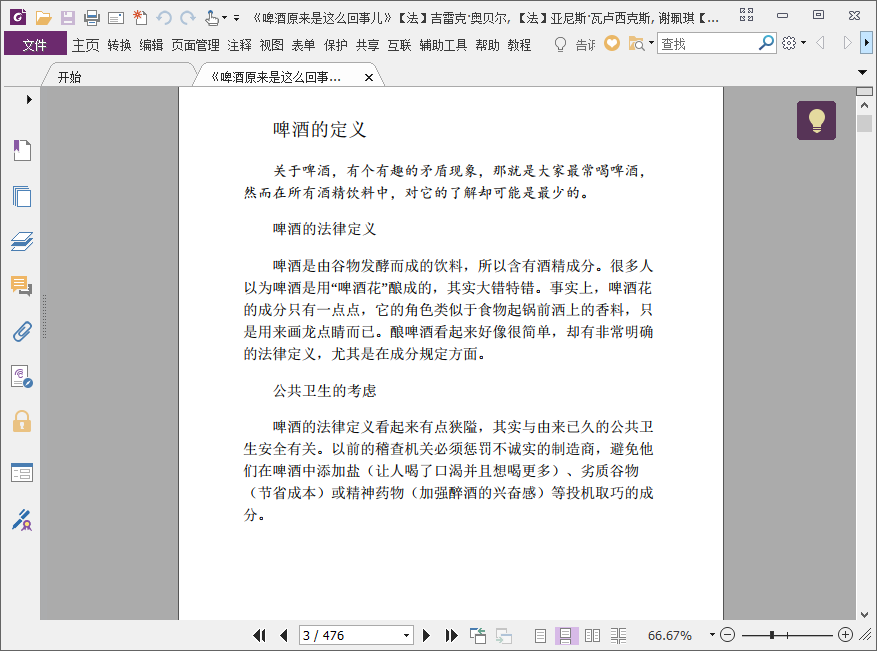Toggle the full-screen ribbon mode icon
The height and width of the screenshot is (651, 877).
click(x=746, y=15)
